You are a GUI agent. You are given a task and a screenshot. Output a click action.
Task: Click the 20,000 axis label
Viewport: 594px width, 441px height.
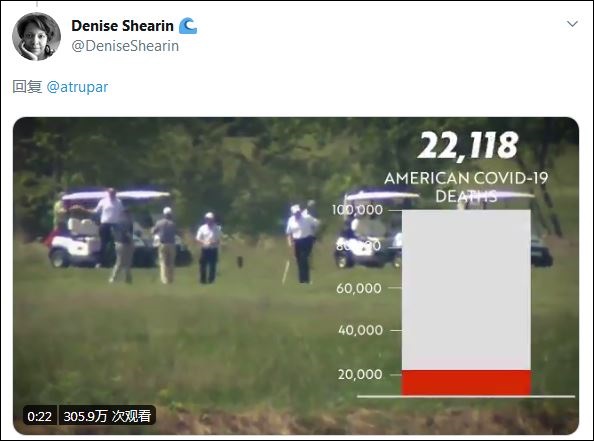click(x=360, y=374)
